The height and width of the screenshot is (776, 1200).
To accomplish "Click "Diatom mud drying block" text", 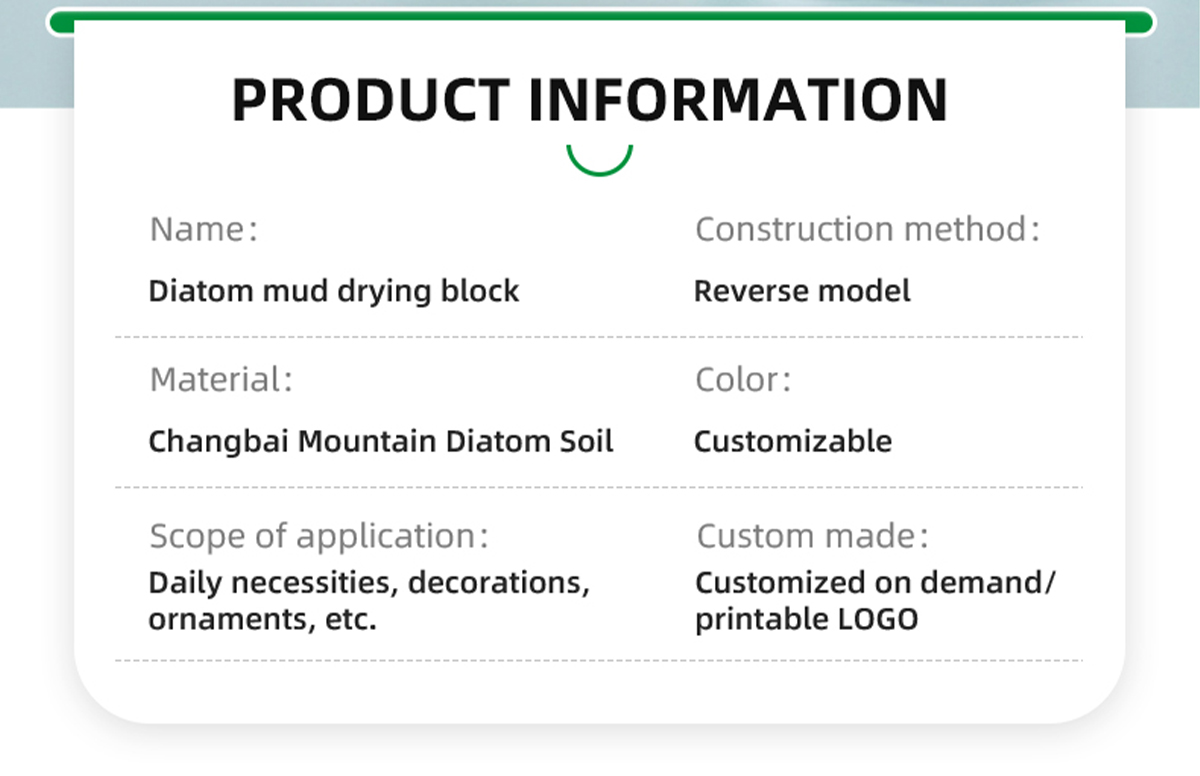I will [334, 291].
